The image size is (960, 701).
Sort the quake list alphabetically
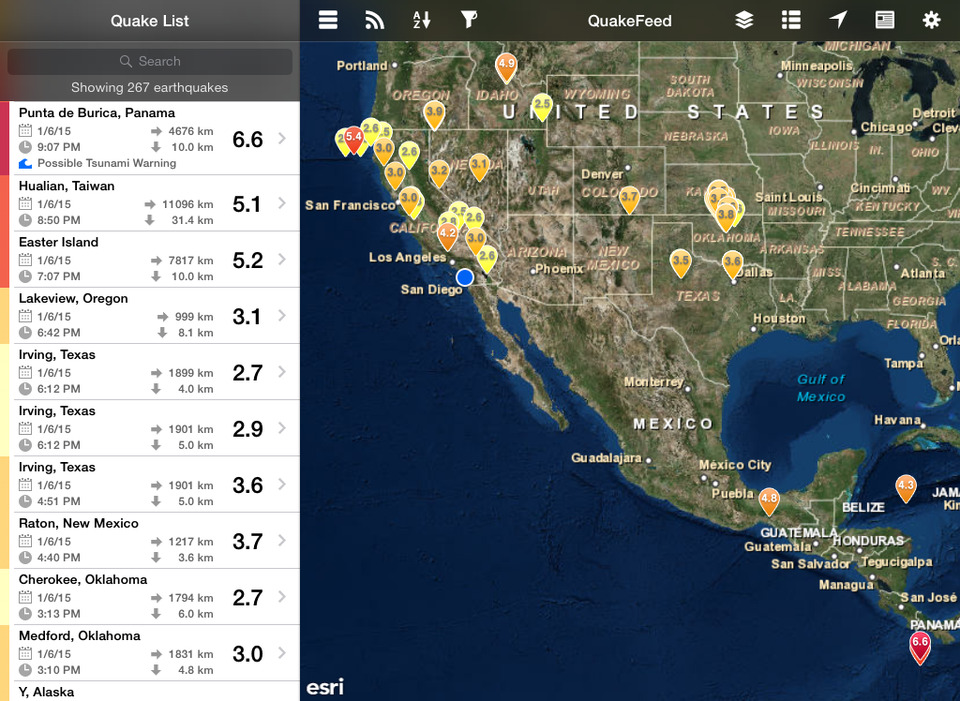click(x=421, y=20)
